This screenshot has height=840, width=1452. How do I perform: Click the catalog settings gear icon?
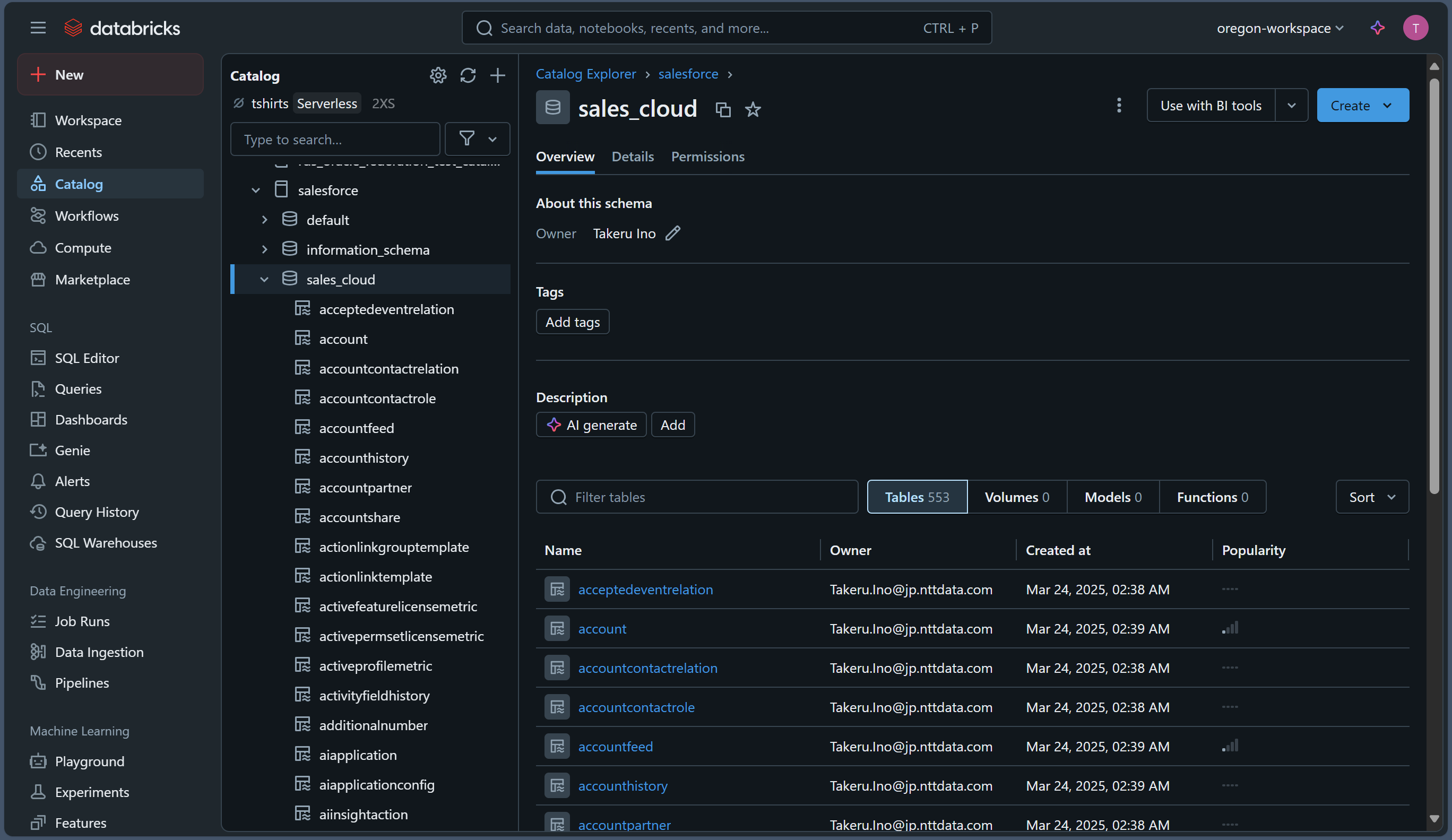pyautogui.click(x=438, y=75)
